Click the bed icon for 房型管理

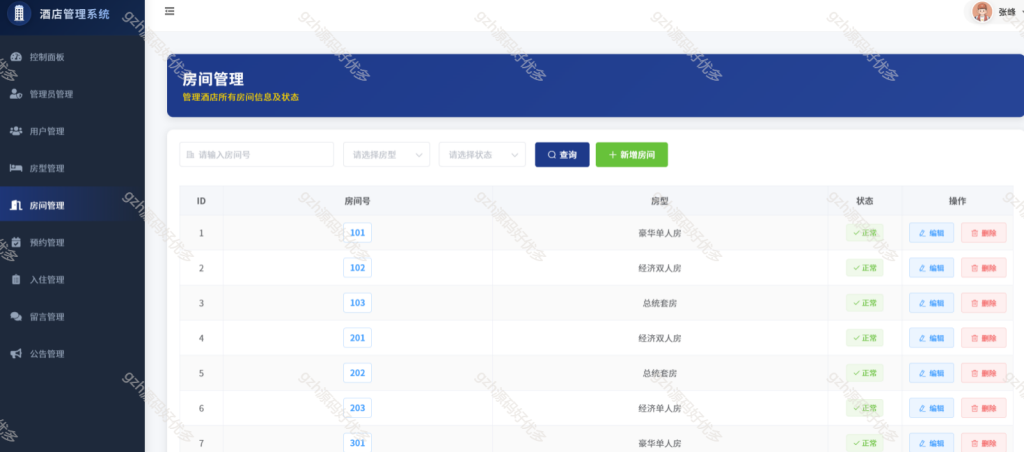coord(16,169)
